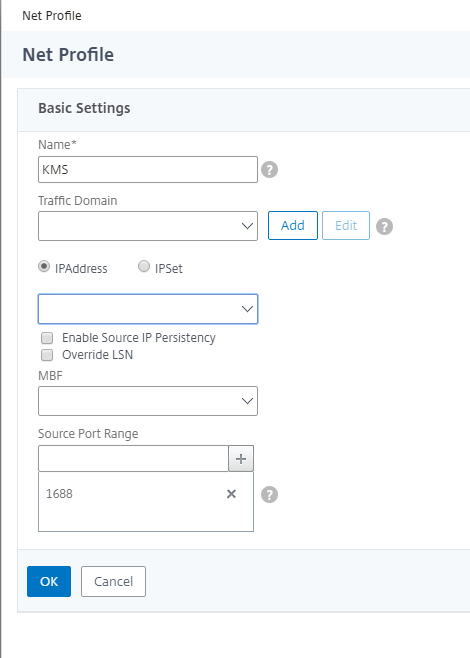Click the help icon beside Name field
The width and height of the screenshot is (470, 658).
click(269, 170)
